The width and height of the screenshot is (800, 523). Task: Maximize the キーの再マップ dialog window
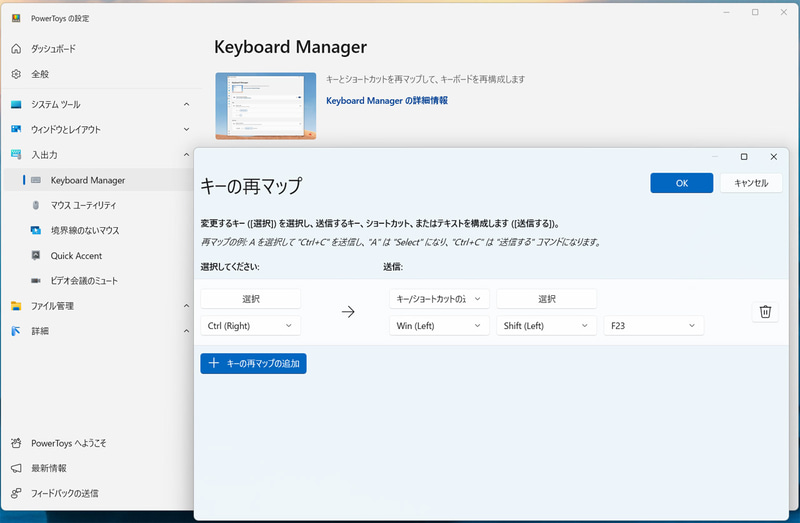pyautogui.click(x=744, y=157)
